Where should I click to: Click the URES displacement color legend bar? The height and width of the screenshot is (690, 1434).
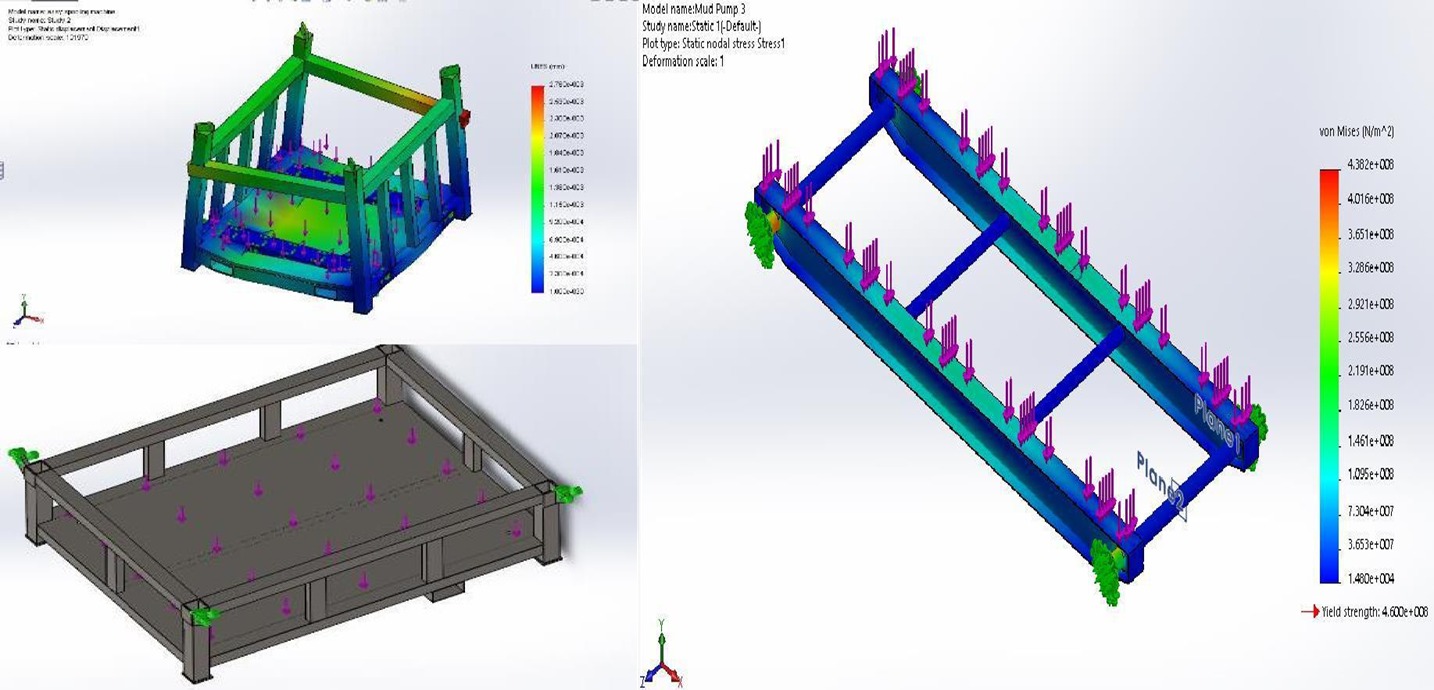point(538,188)
